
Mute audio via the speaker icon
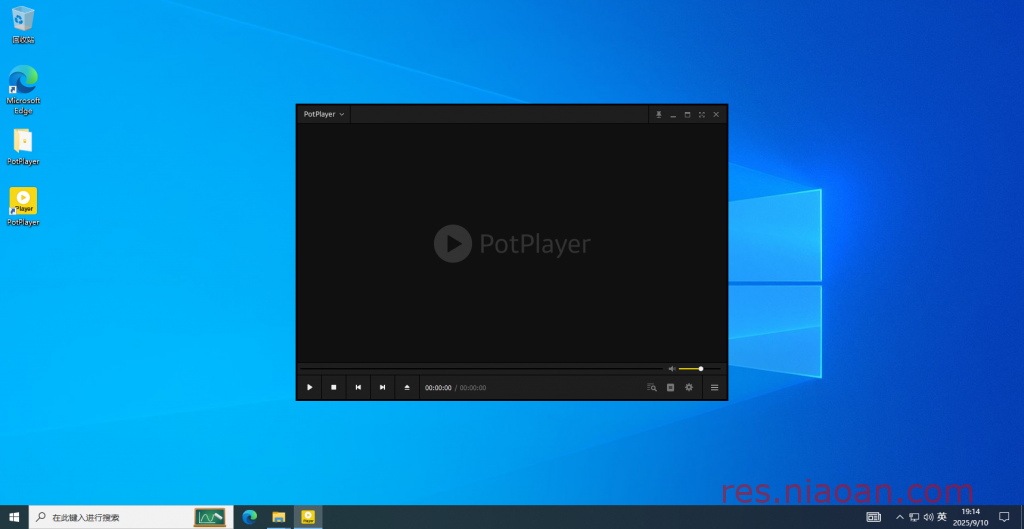click(x=671, y=369)
